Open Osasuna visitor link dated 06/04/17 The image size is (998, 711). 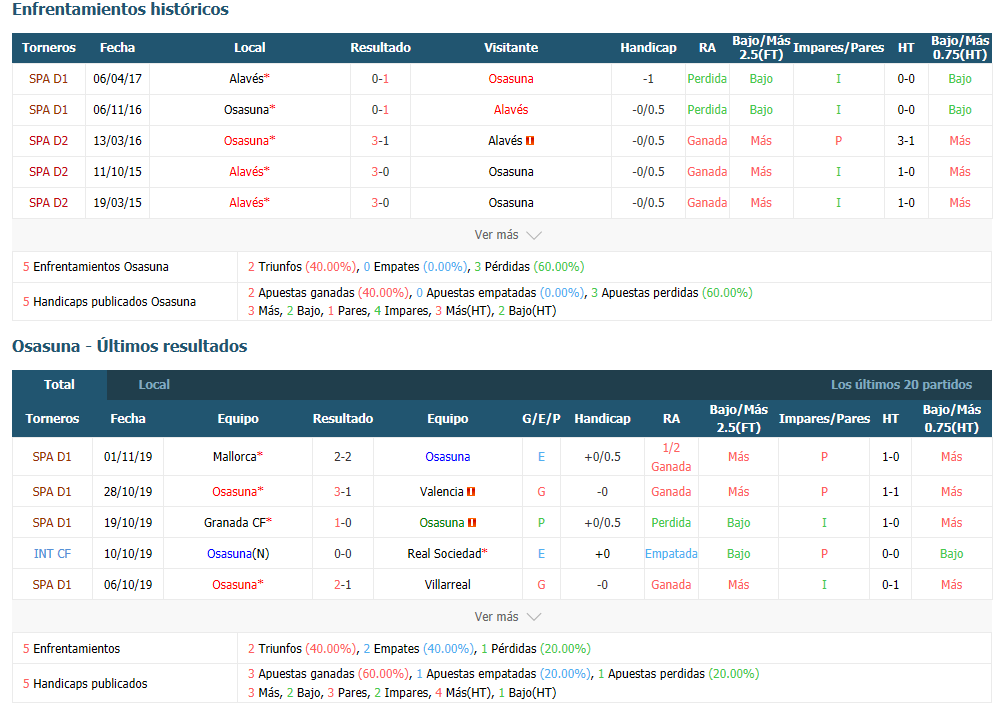[x=511, y=79]
